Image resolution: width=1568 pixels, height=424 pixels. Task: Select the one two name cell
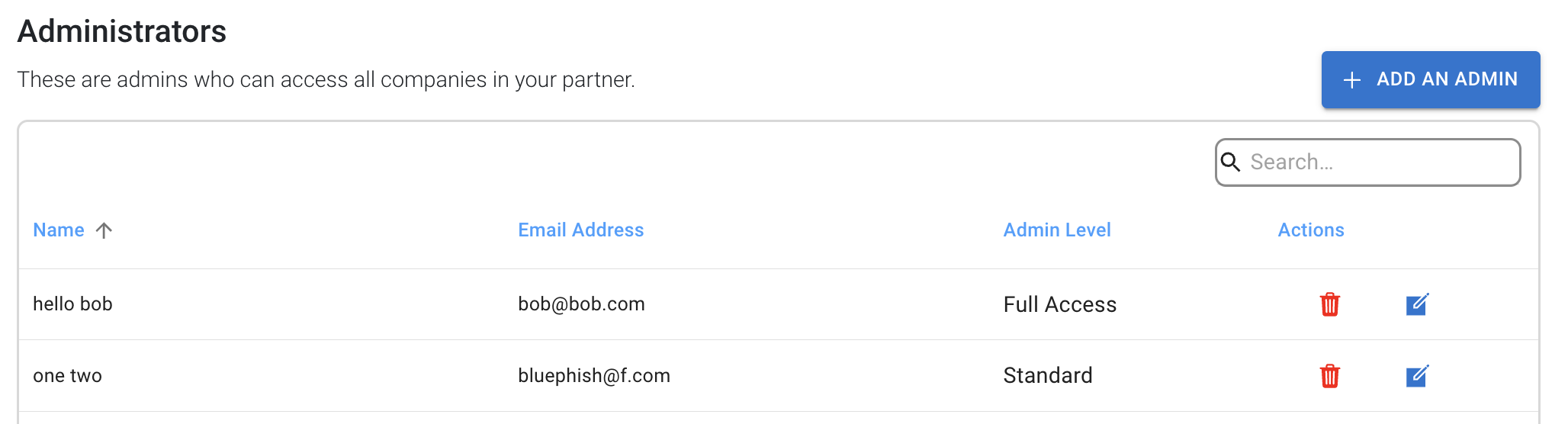coord(67,376)
